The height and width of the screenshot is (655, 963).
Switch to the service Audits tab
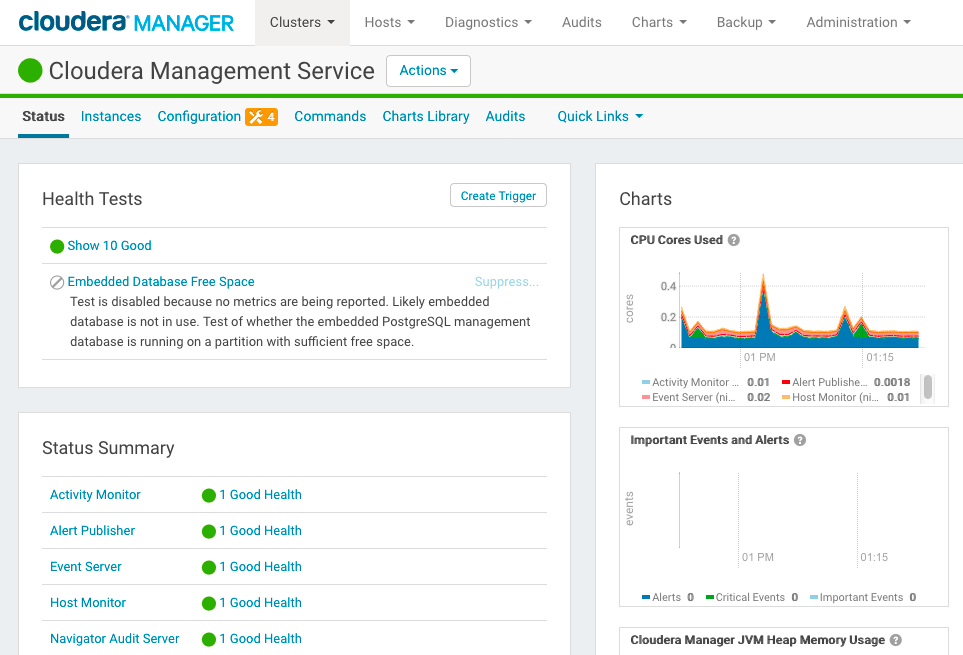[505, 116]
